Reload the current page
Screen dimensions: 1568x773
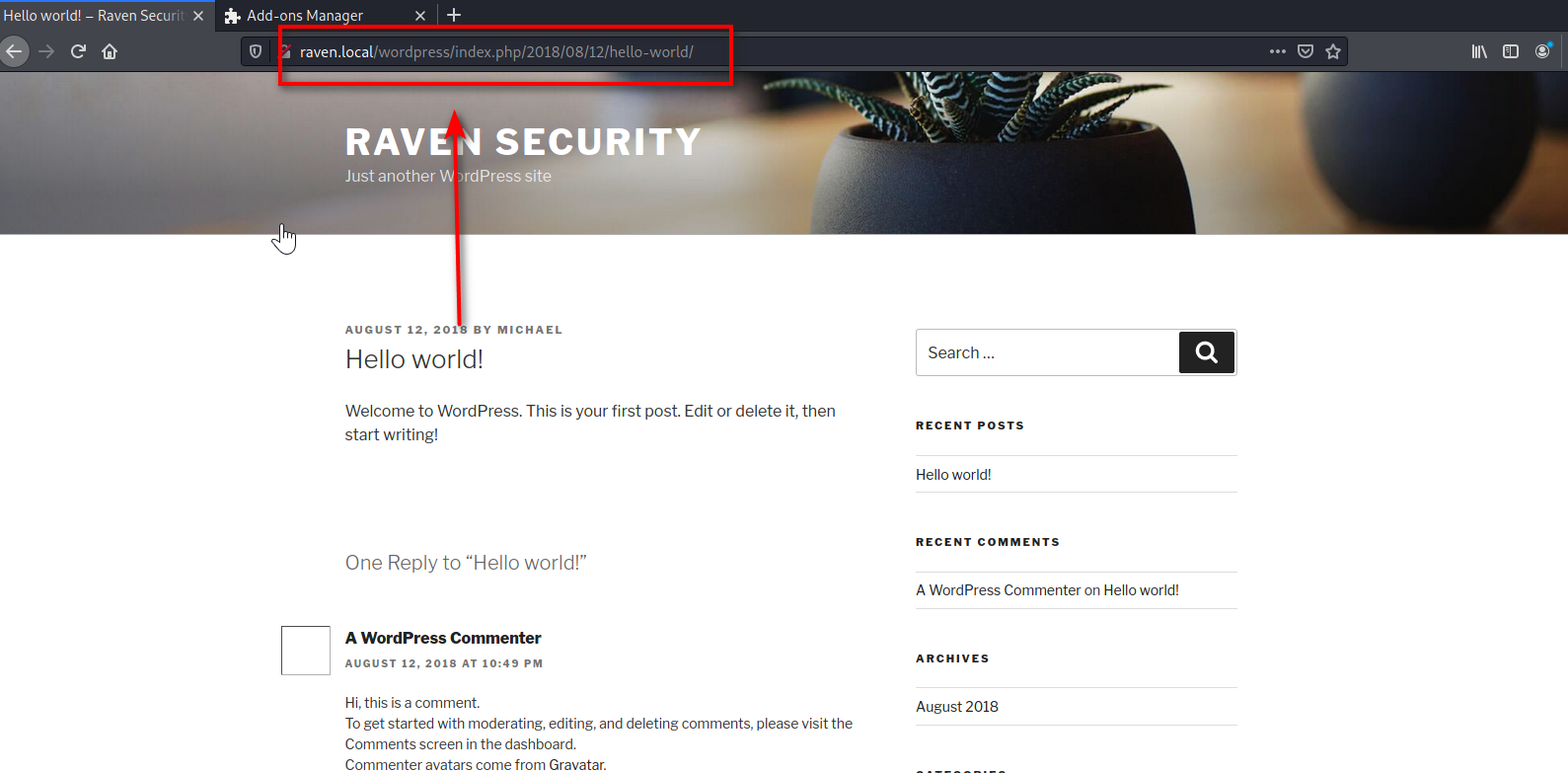pos(78,51)
